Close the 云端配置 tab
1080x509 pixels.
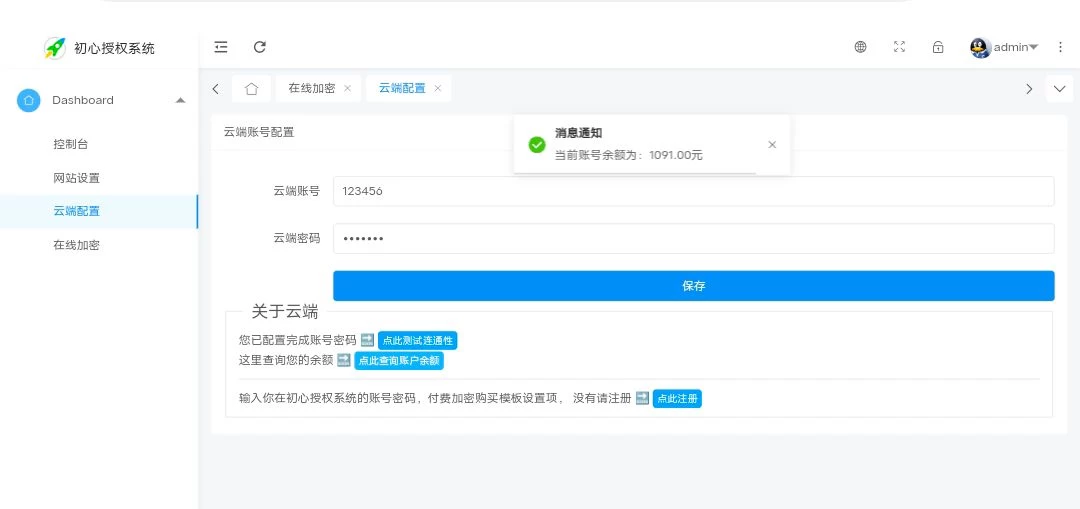click(437, 89)
